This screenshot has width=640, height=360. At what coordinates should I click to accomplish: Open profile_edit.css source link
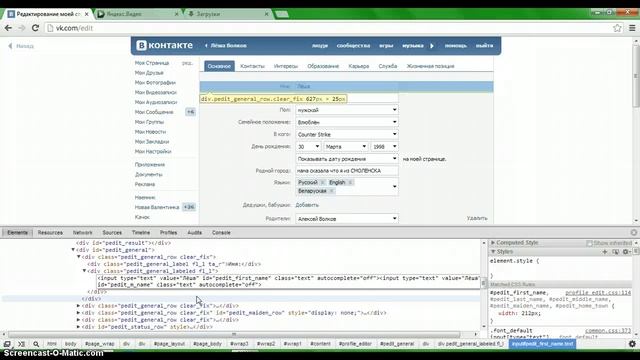(598, 293)
